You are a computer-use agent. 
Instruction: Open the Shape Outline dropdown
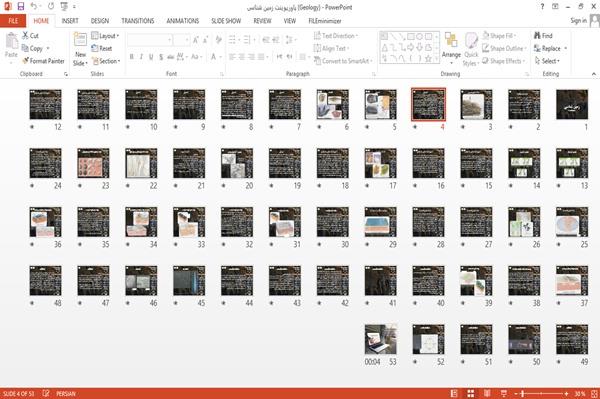click(504, 48)
